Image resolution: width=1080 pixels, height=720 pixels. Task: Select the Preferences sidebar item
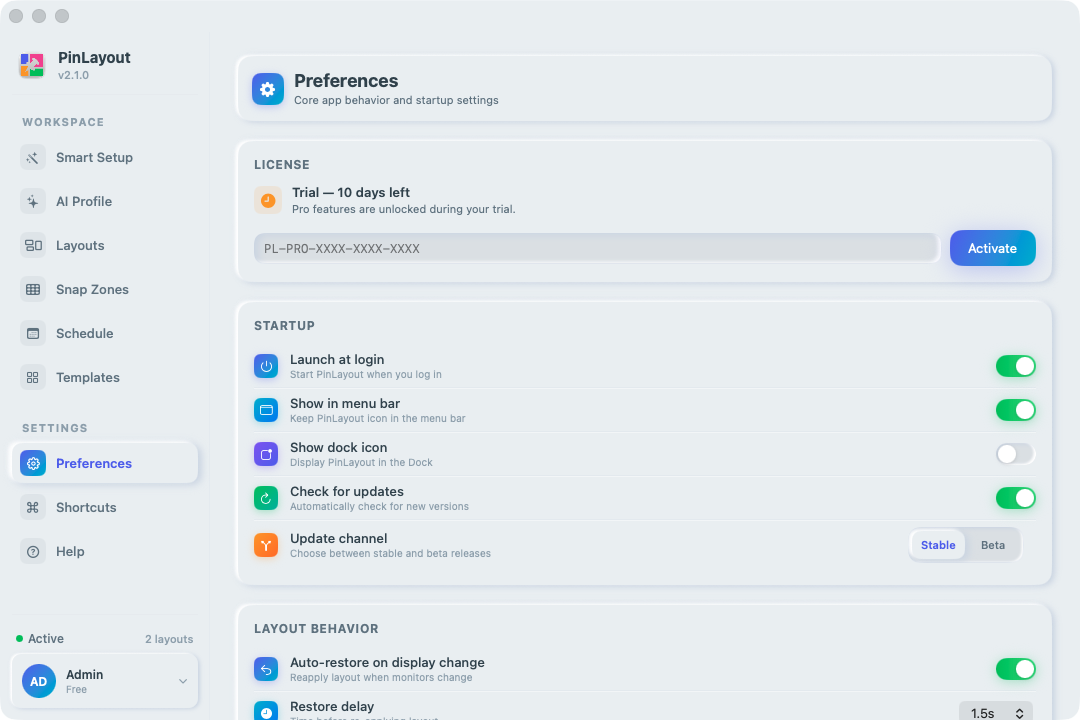[x=105, y=464]
